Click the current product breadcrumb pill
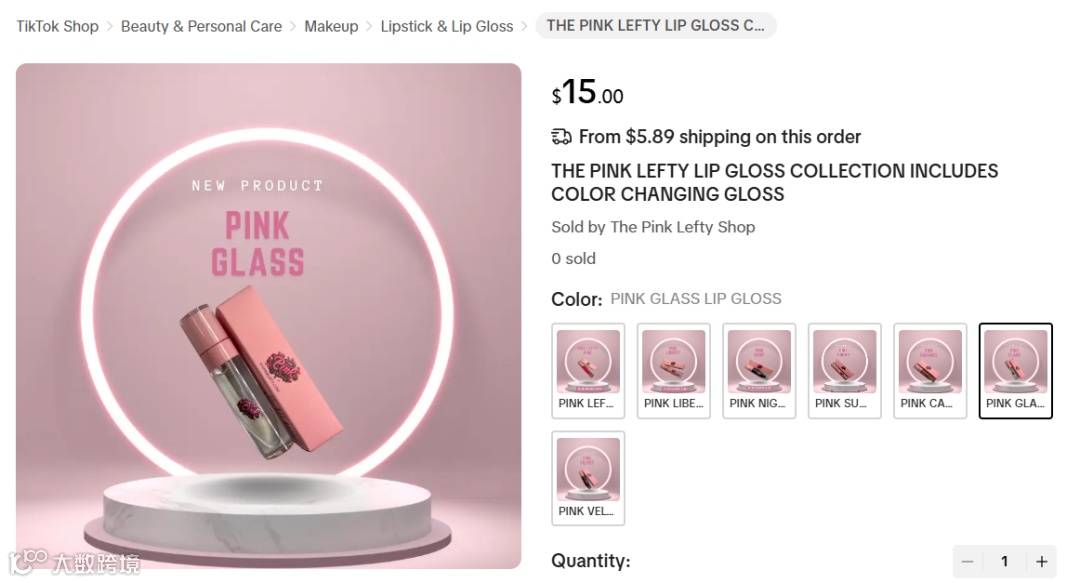Viewport: 1080px width, 583px height. 656,26
